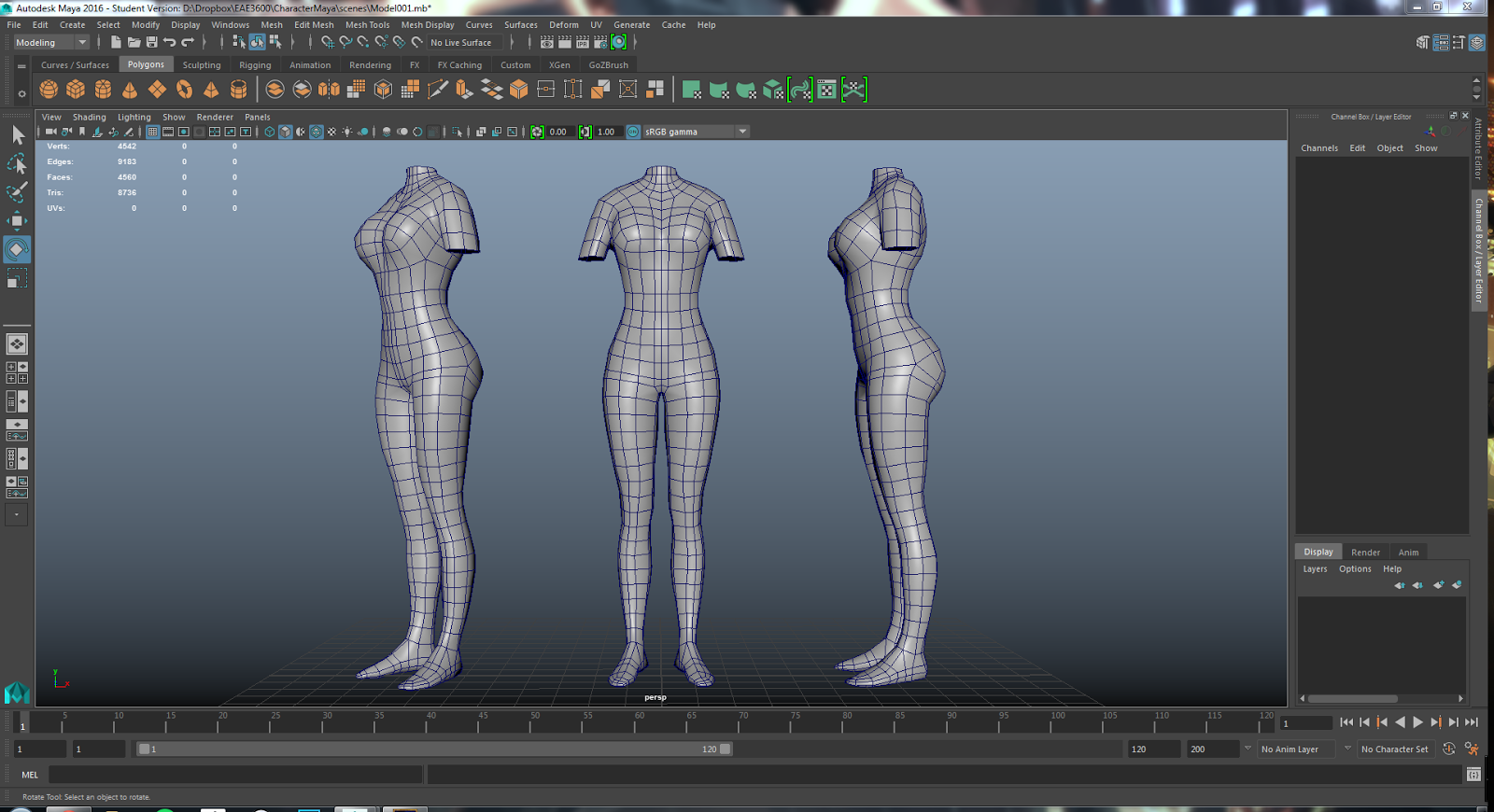Viewport: 1494px width, 812px height.
Task: Toggle Channel Box / Layer Editor panel icon
Action: (x=1477, y=42)
